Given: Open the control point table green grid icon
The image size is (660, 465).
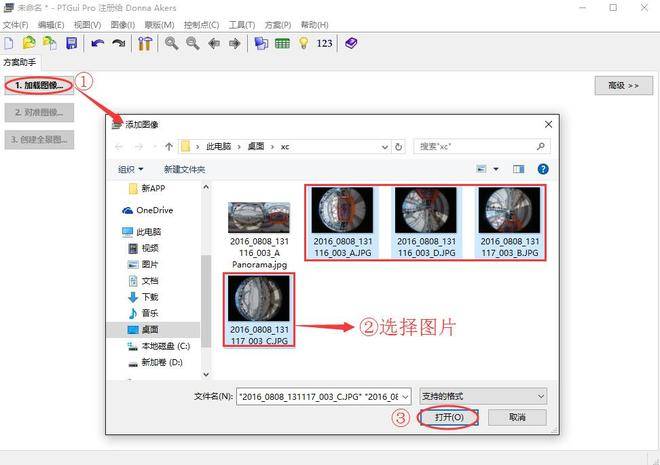Looking at the screenshot, I should (x=282, y=43).
